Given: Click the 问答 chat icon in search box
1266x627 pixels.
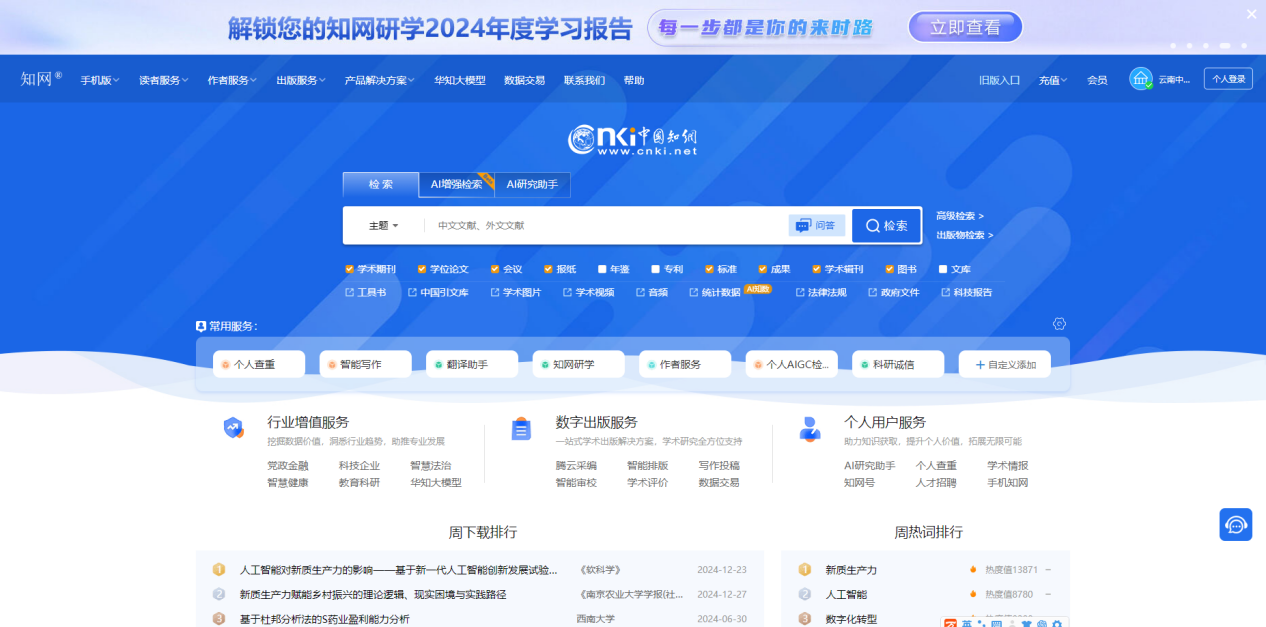Looking at the screenshot, I should click(x=803, y=226).
